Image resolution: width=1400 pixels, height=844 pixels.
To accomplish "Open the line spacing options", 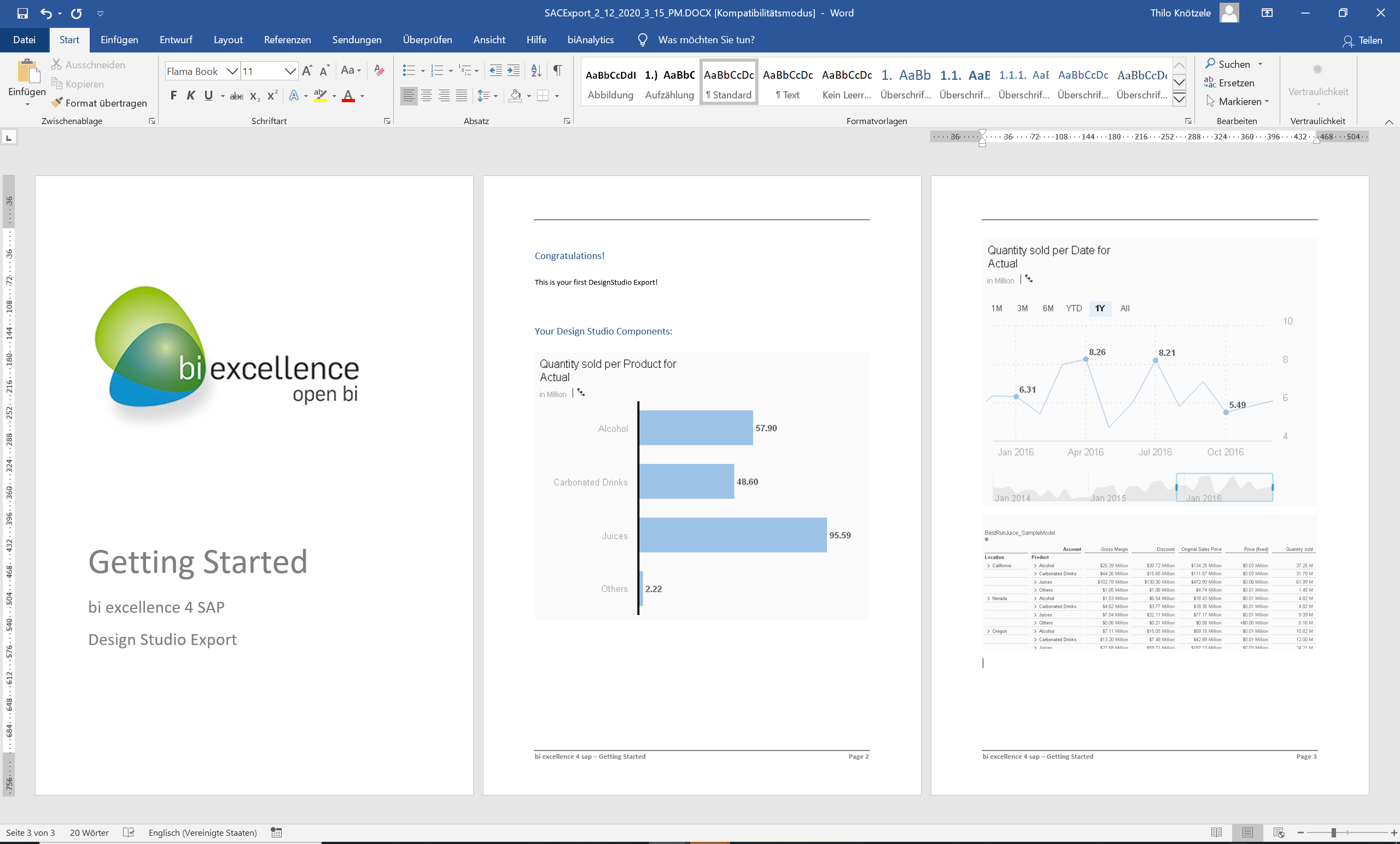I will tap(487, 96).
